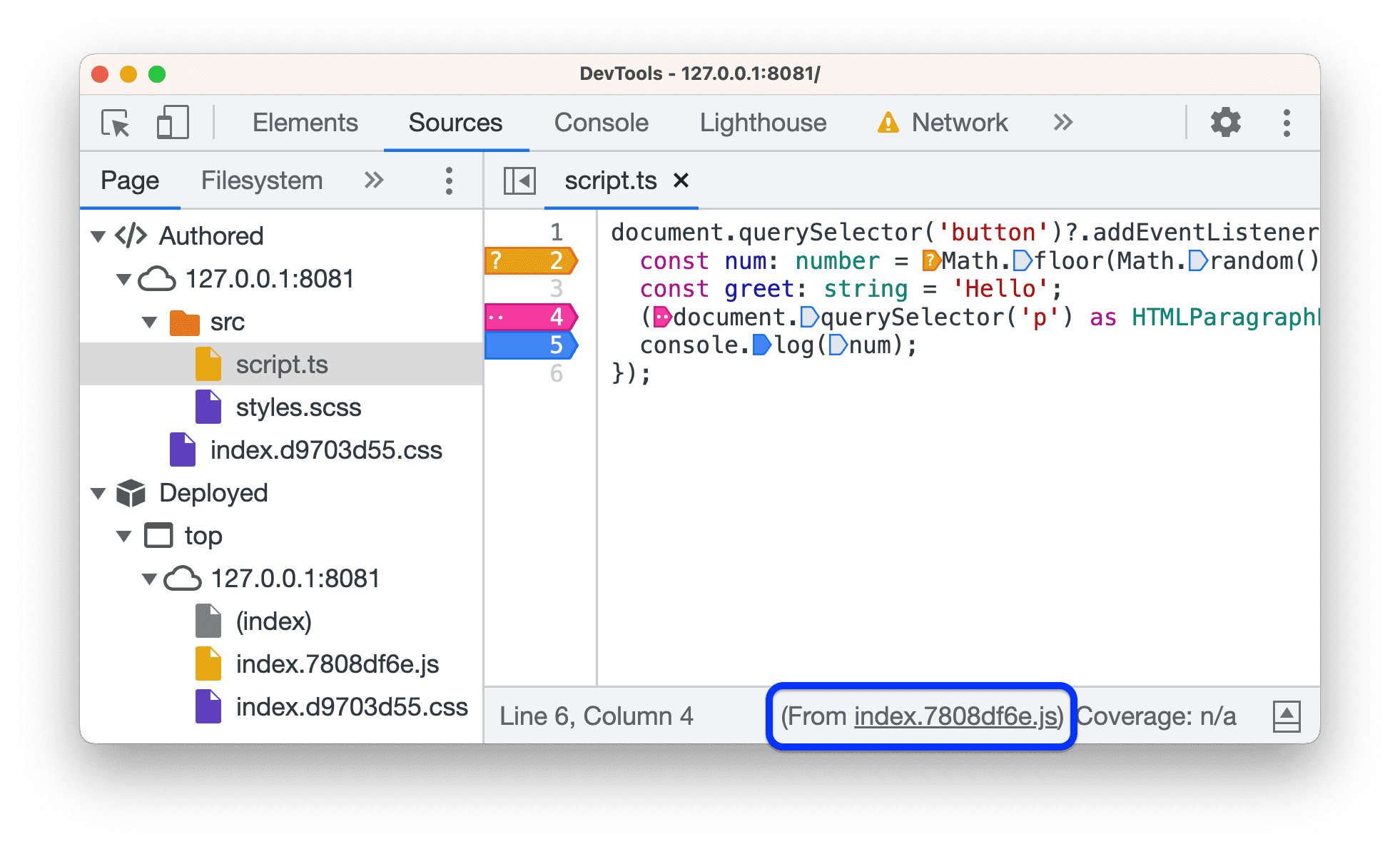Toggle the breakpoint on line 5
1400x849 pixels.
554,346
